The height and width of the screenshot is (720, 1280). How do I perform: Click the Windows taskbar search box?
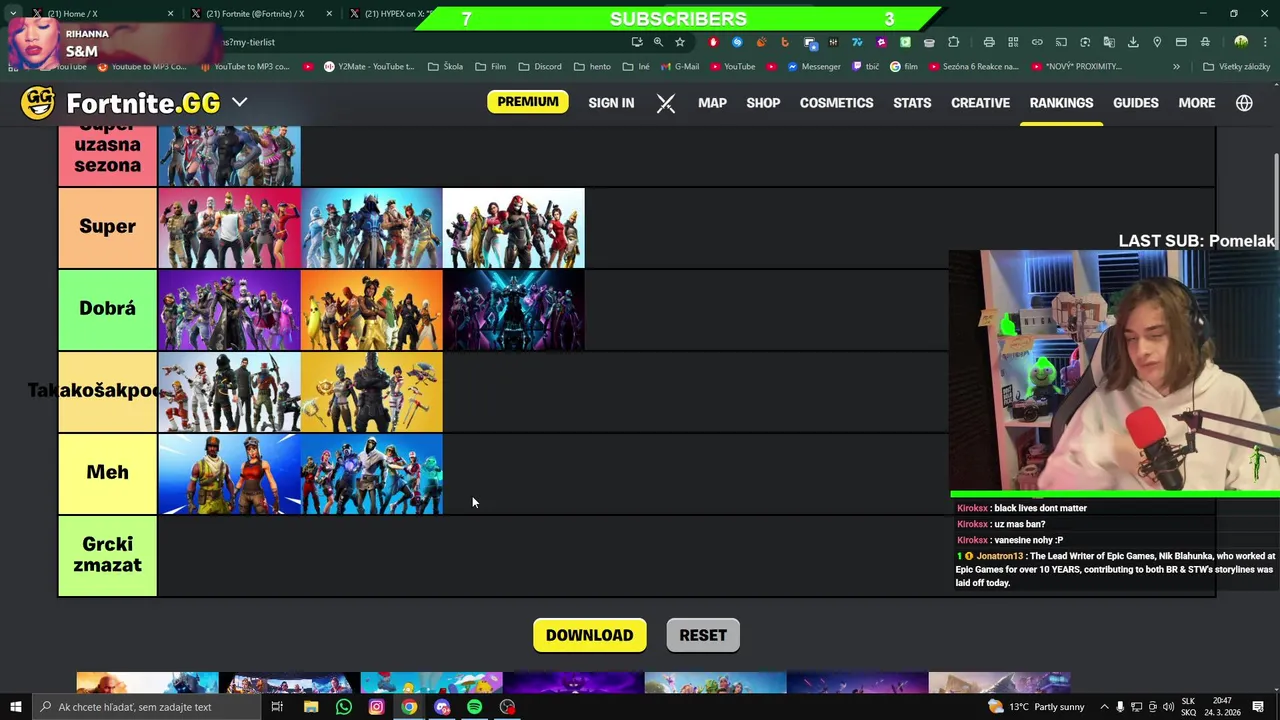(145, 707)
